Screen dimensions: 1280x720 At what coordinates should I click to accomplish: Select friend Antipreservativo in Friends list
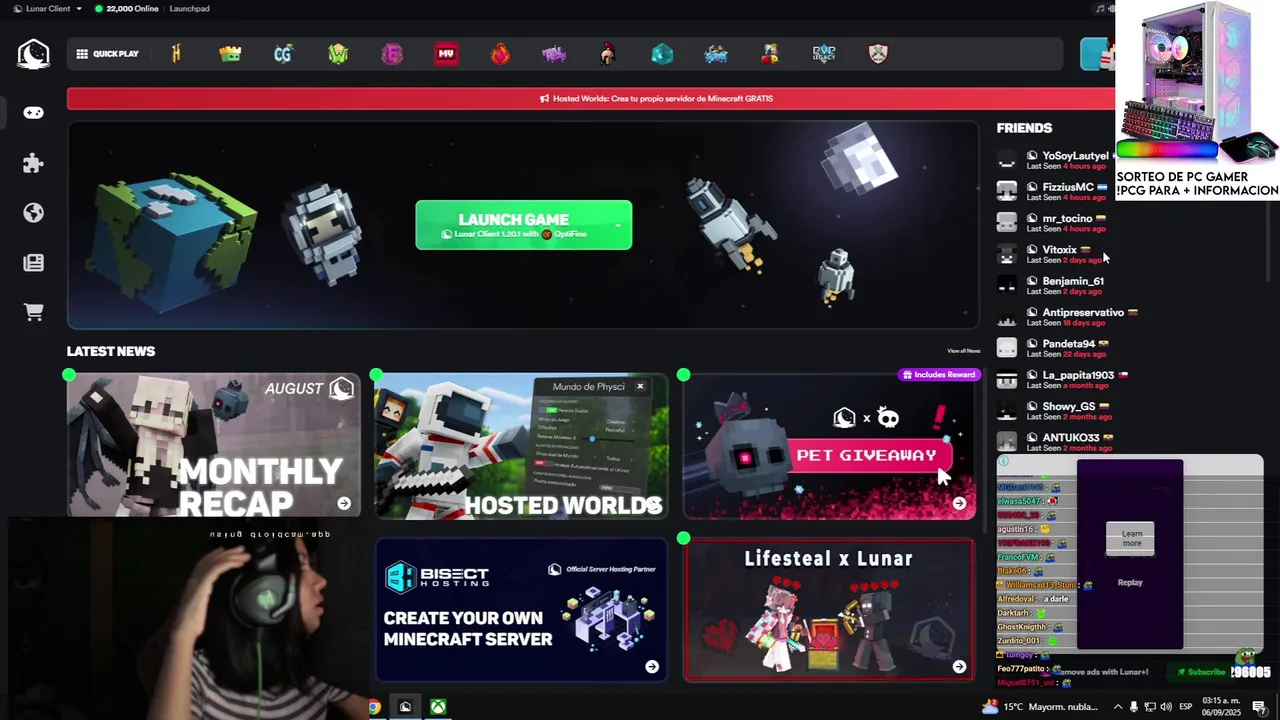[x=1068, y=317]
